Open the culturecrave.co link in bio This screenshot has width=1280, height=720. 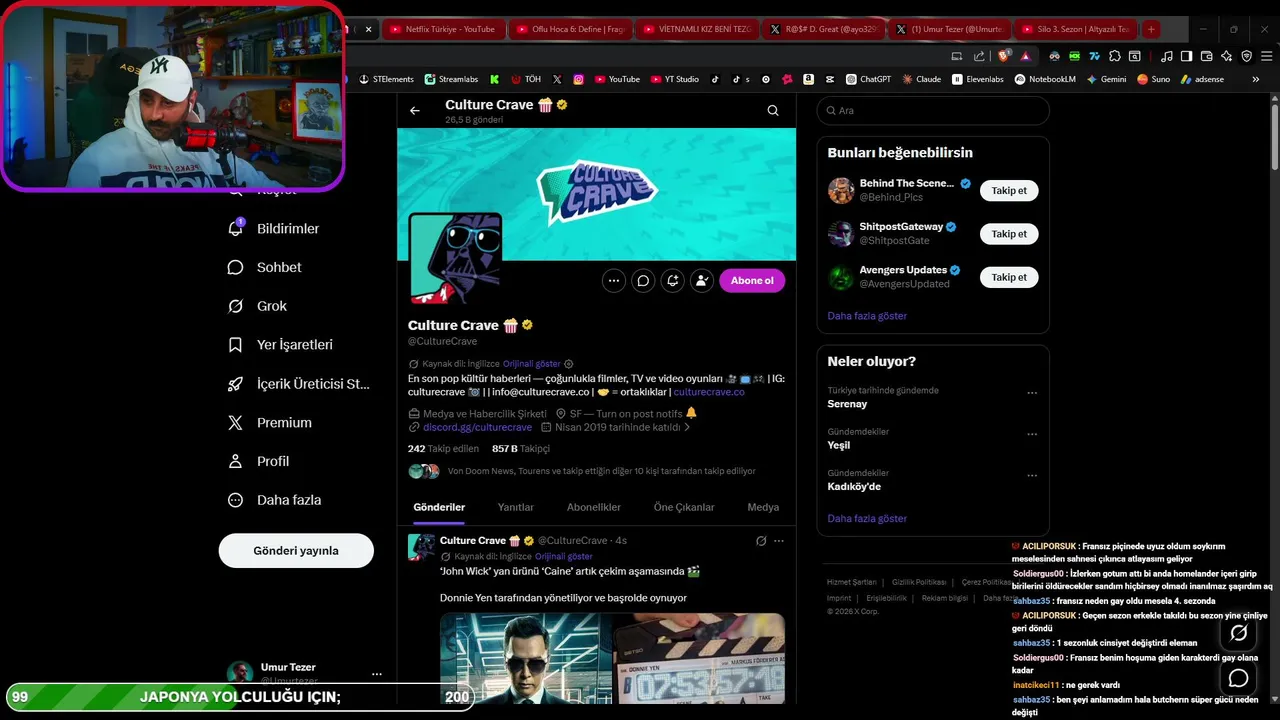pos(709,392)
